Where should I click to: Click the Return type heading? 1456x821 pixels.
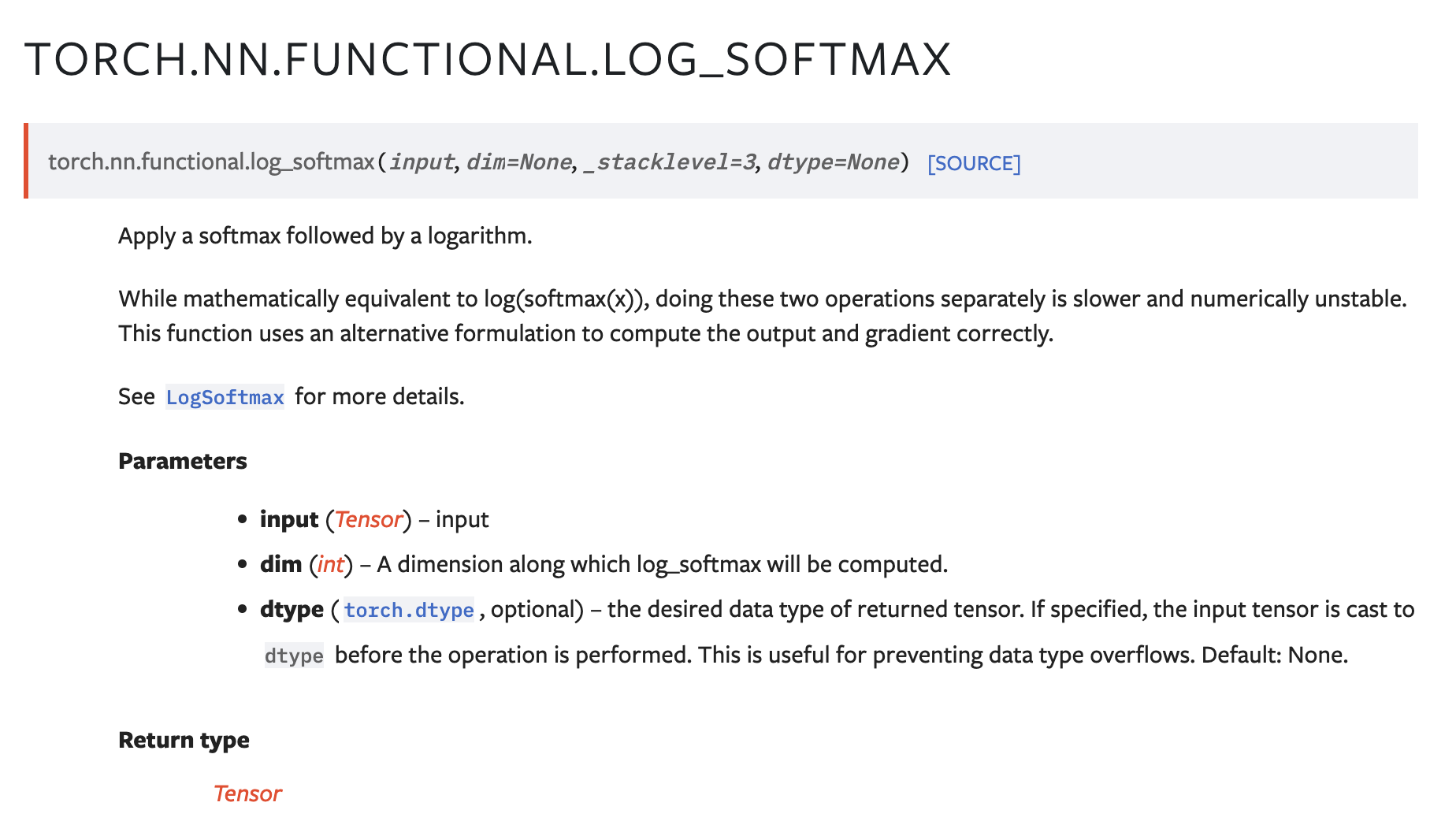pos(183,740)
